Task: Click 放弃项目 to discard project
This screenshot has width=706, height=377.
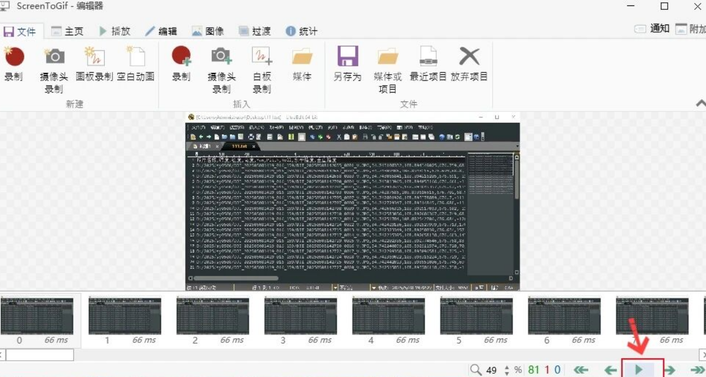Action: coord(469,64)
